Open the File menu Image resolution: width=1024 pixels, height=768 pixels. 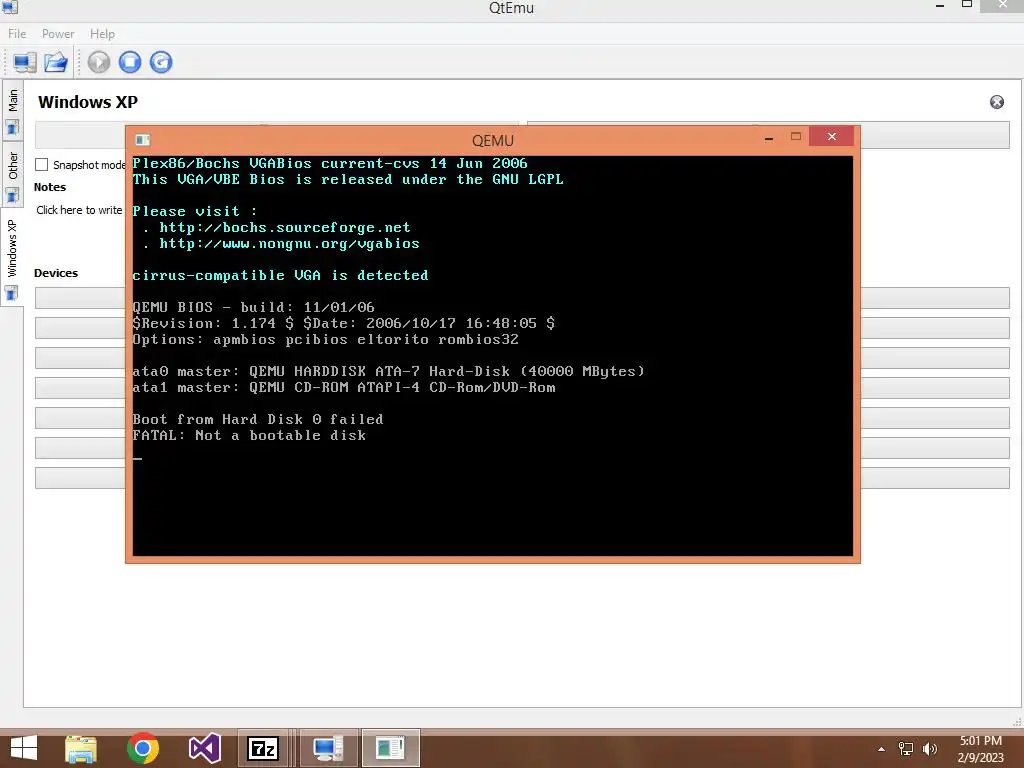pos(17,34)
